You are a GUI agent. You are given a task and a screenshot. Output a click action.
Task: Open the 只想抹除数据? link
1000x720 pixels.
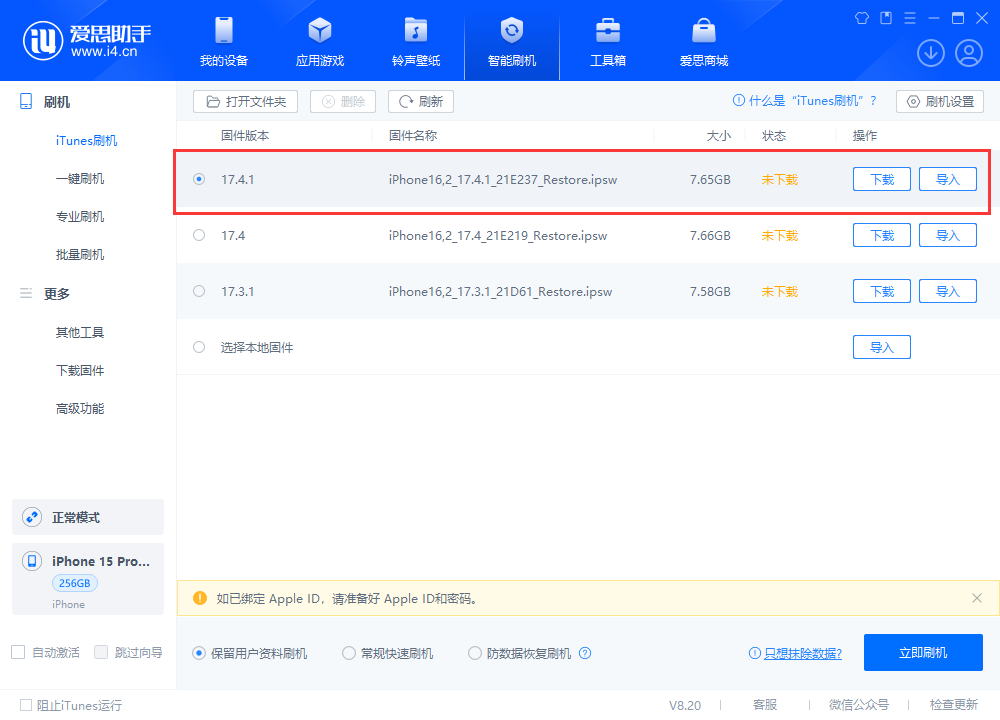click(801, 652)
